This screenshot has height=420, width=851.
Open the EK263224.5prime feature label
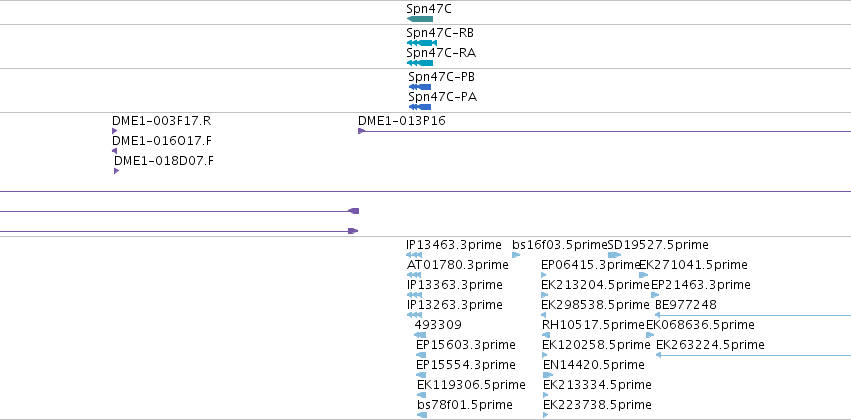point(710,345)
